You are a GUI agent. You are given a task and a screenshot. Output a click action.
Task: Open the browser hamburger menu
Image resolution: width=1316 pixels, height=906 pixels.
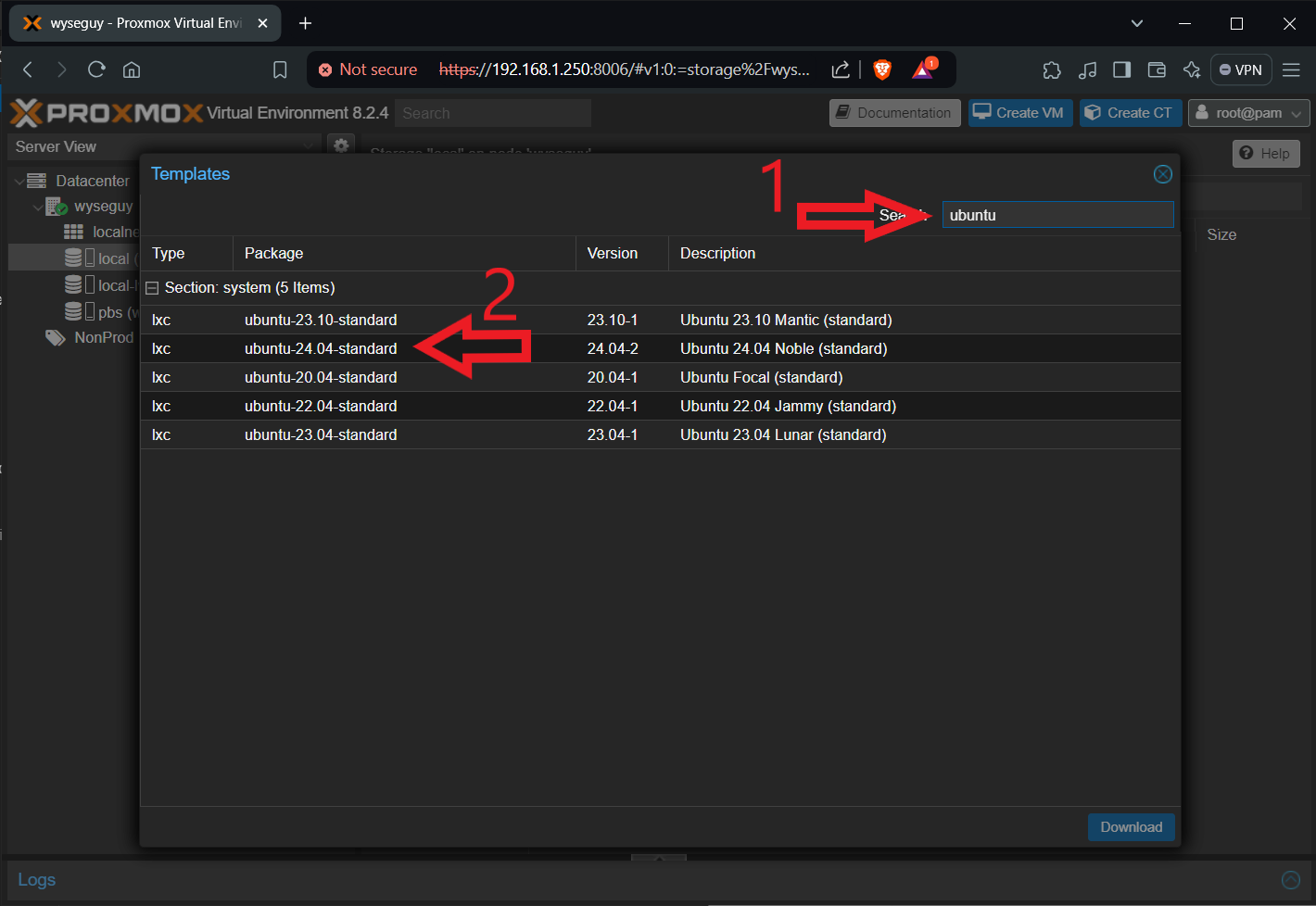[1291, 69]
